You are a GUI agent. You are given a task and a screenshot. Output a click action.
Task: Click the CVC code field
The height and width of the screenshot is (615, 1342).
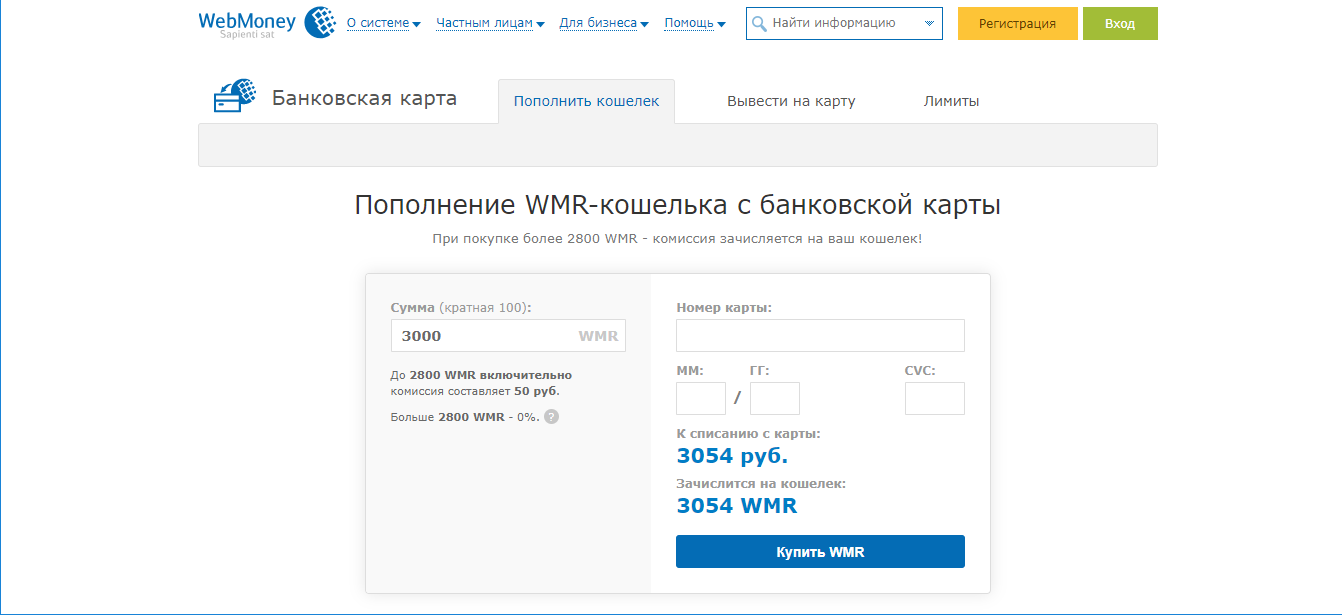pos(934,398)
